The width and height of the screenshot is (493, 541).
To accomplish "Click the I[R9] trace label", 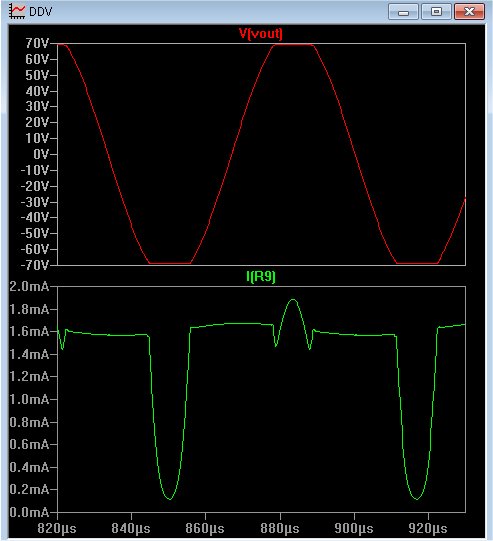I will coord(261,276).
